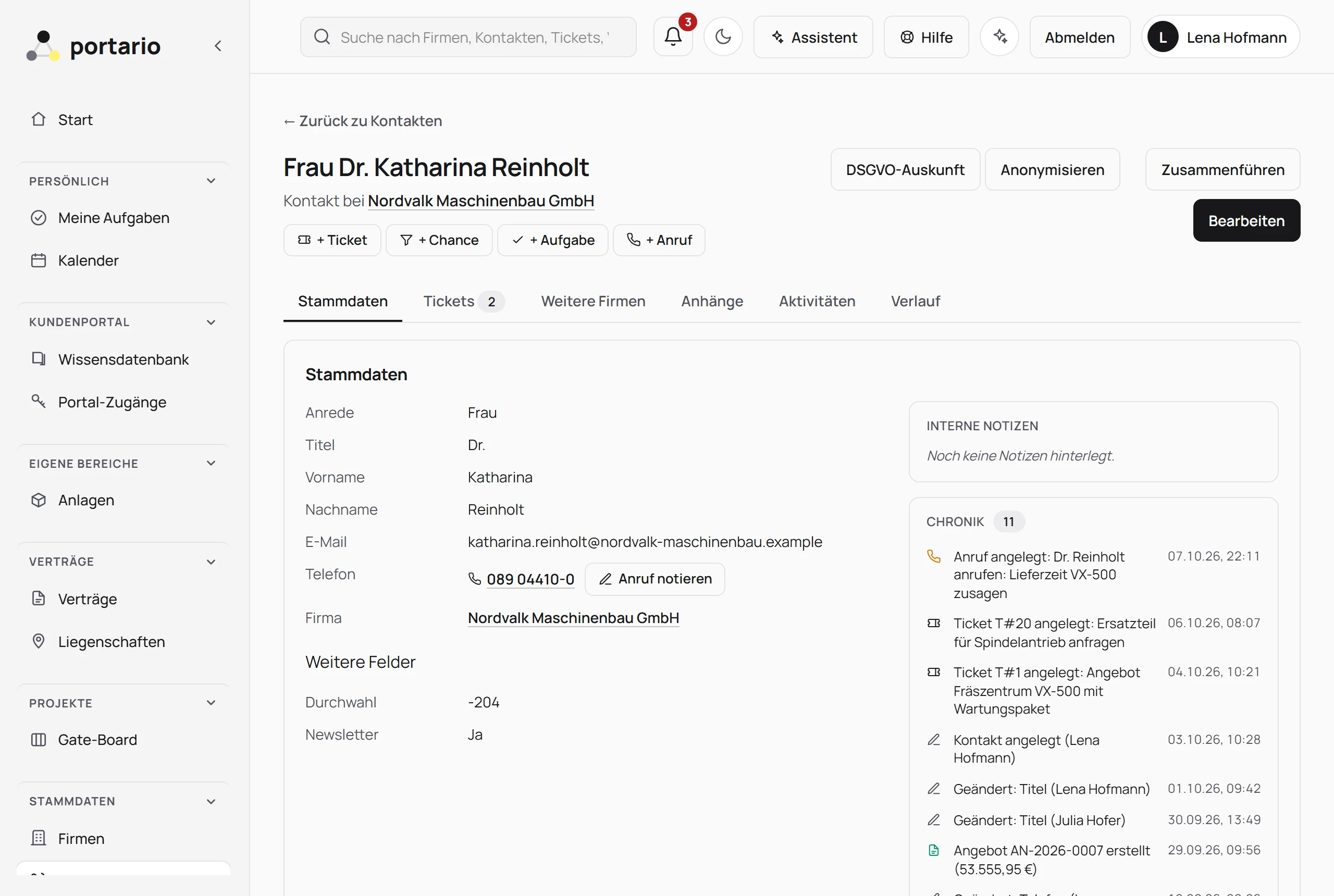Open Nordvalk Maschinenbau GmbH in Firma row
Image resolution: width=1334 pixels, height=896 pixels.
pos(573,618)
